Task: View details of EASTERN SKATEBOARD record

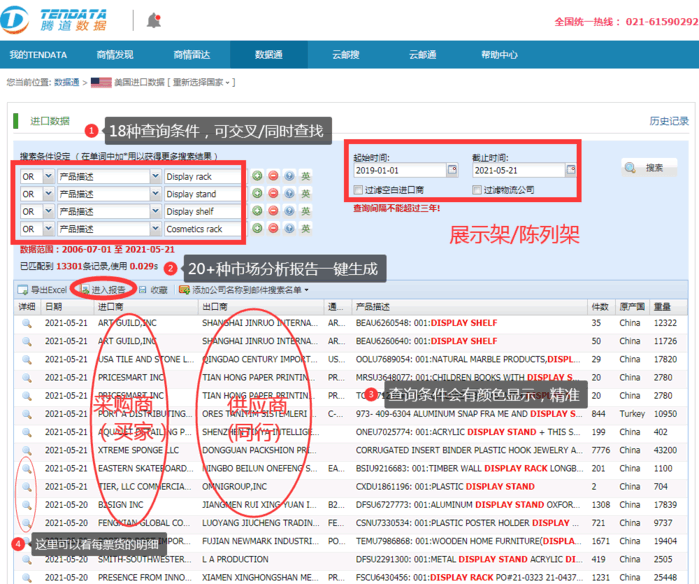Action: coord(27,469)
